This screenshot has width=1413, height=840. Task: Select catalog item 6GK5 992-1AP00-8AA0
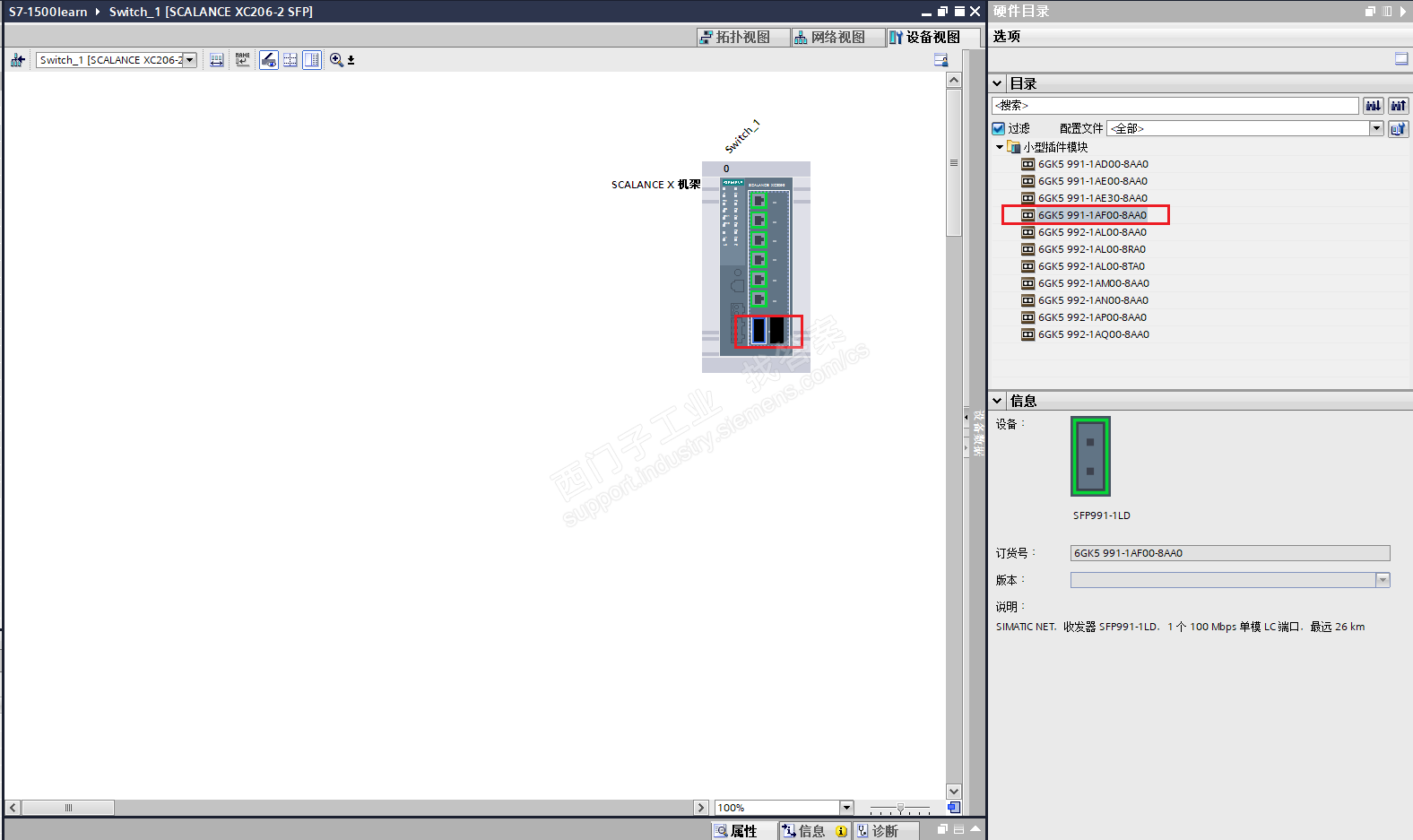(1093, 317)
